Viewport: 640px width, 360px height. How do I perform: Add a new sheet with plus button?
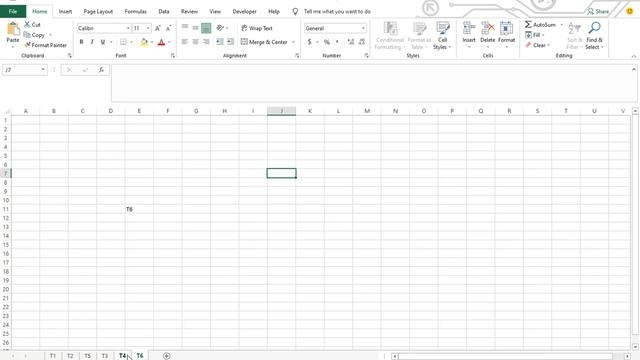pyautogui.click(x=167, y=356)
